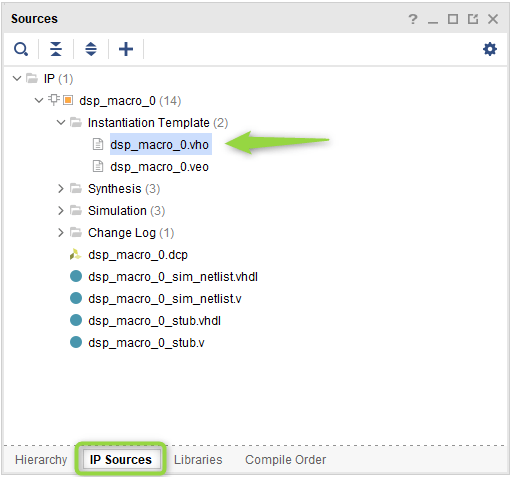Collapse the Instantiation Template folder

coord(61,123)
